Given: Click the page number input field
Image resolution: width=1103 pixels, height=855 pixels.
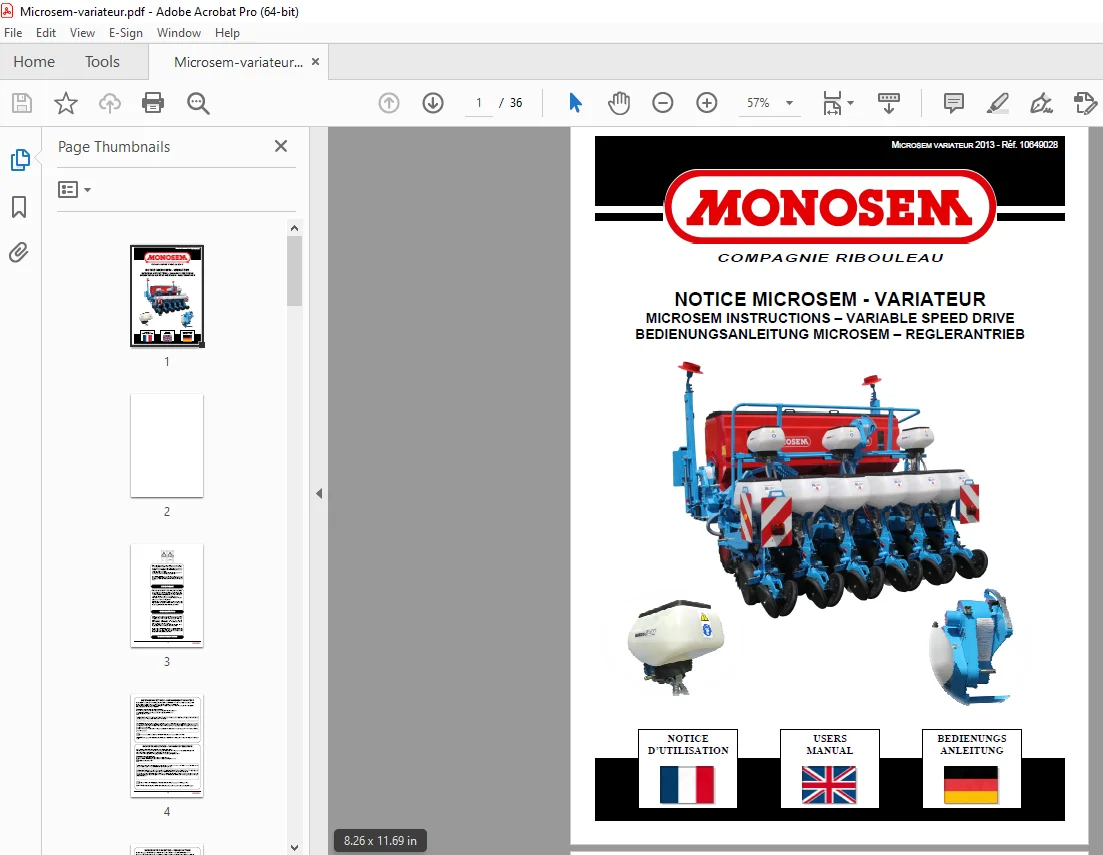Looking at the screenshot, I should pyautogui.click(x=479, y=103).
